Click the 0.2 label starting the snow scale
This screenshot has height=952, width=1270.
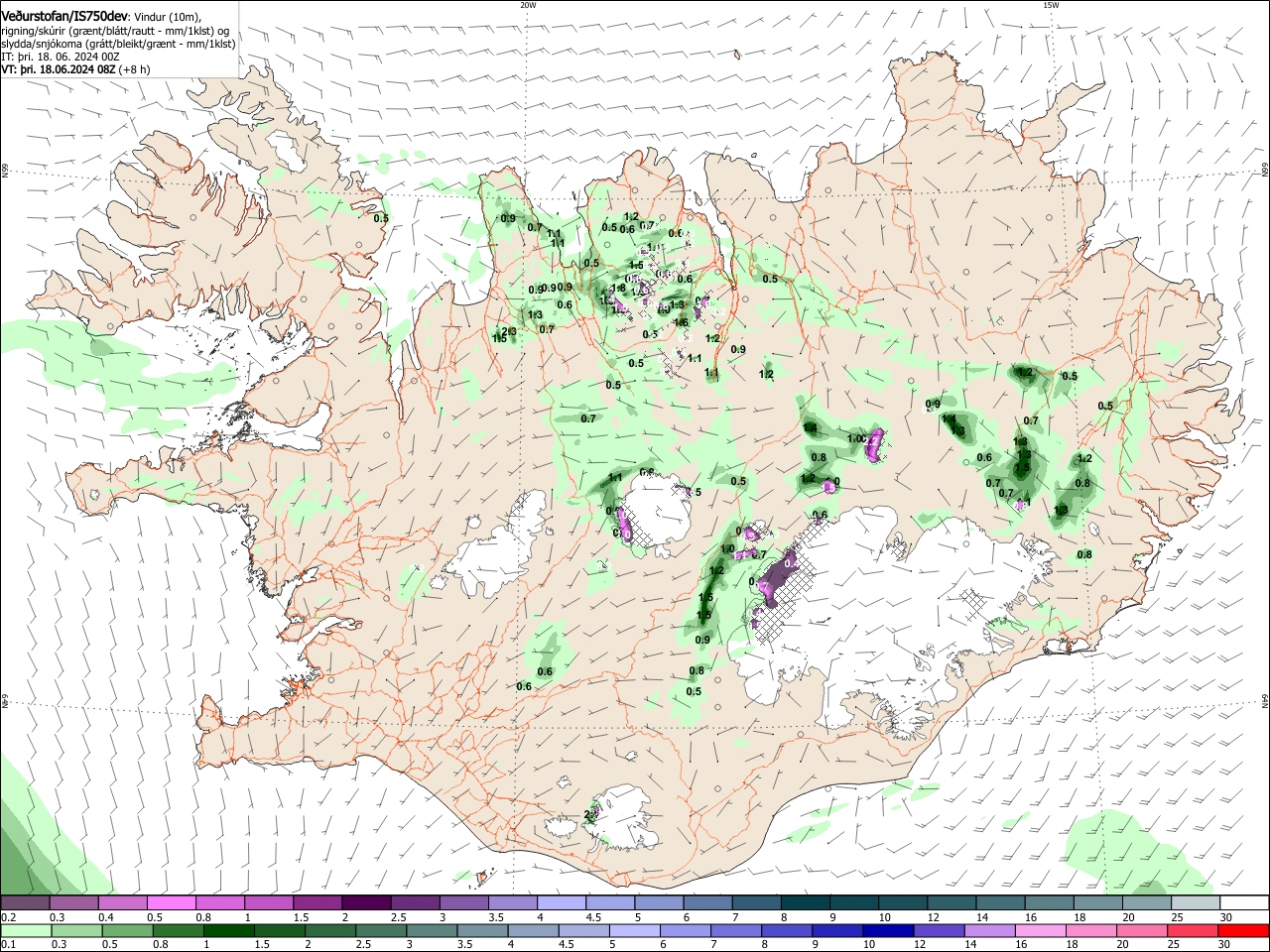point(8,917)
